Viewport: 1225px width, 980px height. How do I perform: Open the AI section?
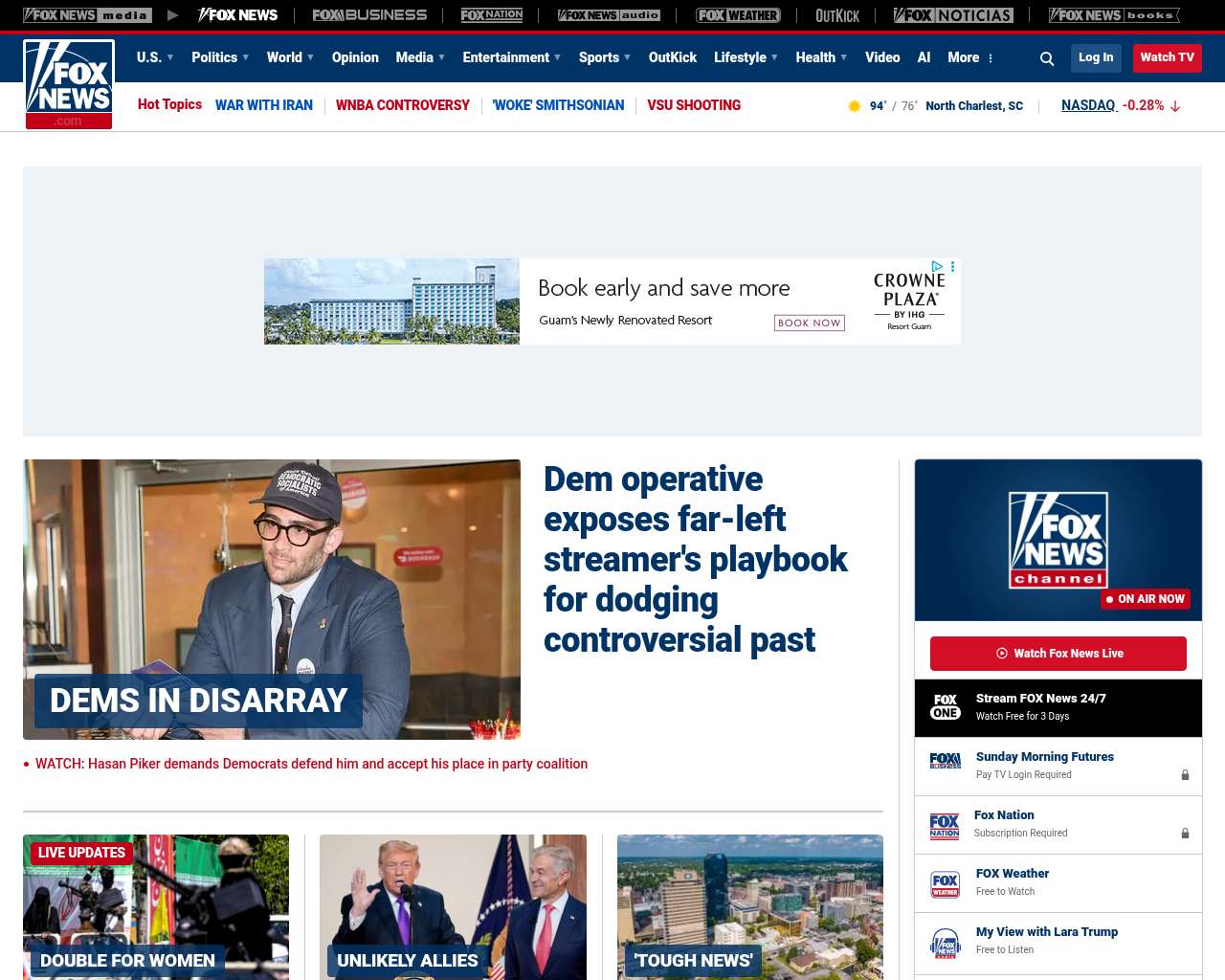(924, 57)
